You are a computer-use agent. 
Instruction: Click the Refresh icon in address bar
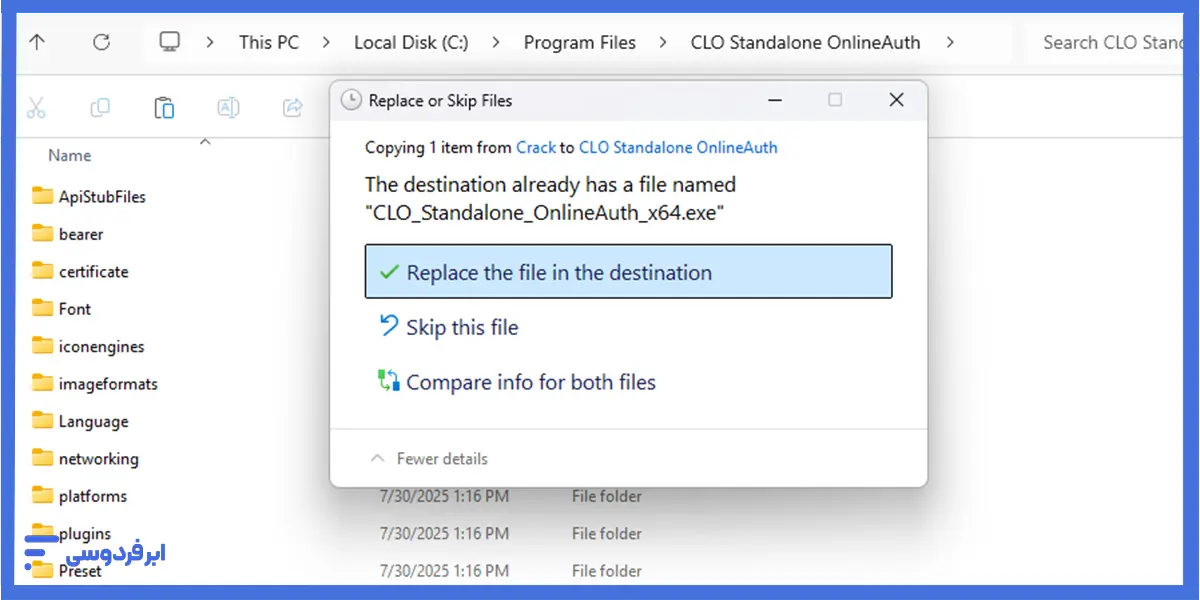pyautogui.click(x=101, y=42)
